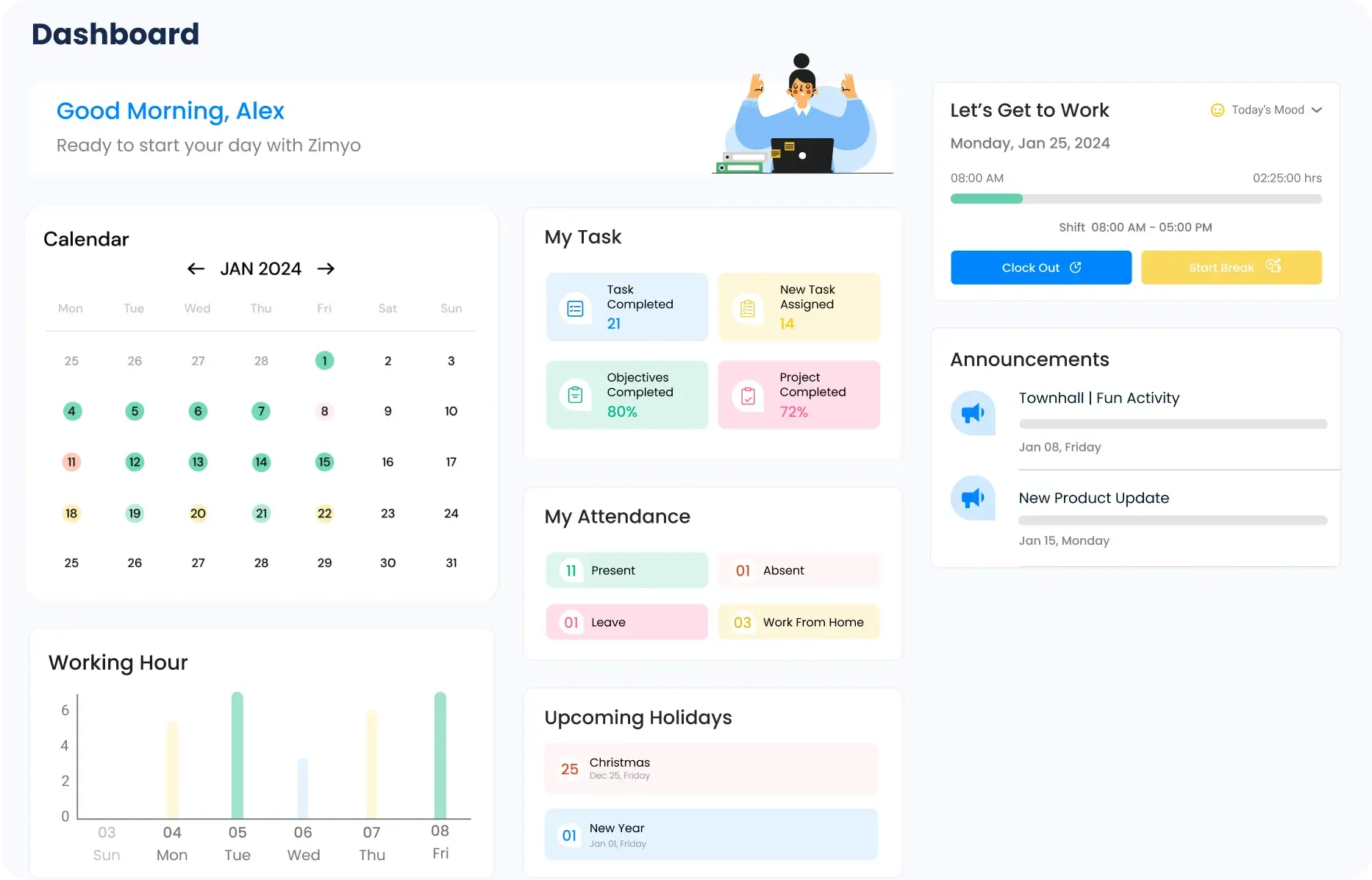Select January 4 on the calendar
1372x880 pixels.
pos(71,411)
